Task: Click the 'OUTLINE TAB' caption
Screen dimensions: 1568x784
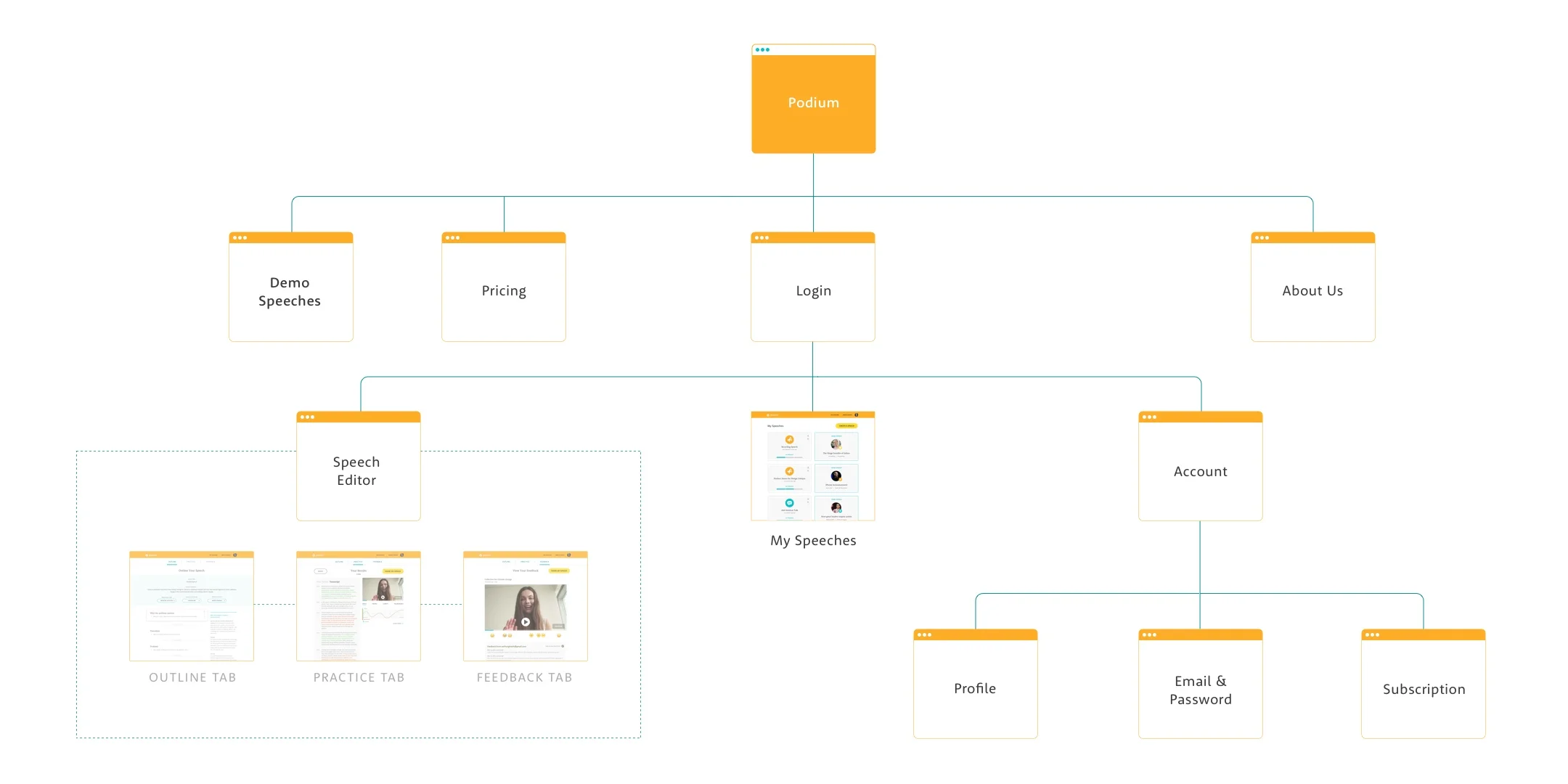Action: tap(192, 677)
